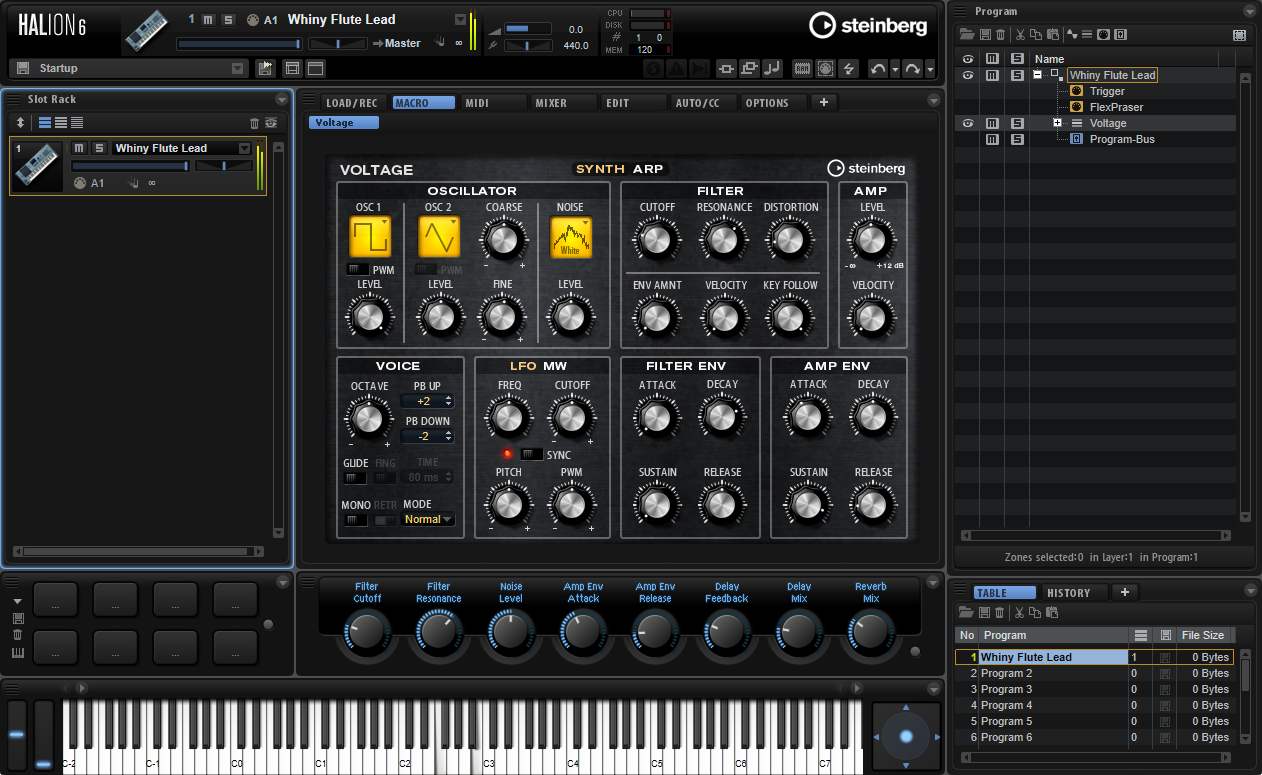The height and width of the screenshot is (775, 1262).
Task: Open the load program icon in Program tree toolbar
Action: [x=967, y=34]
